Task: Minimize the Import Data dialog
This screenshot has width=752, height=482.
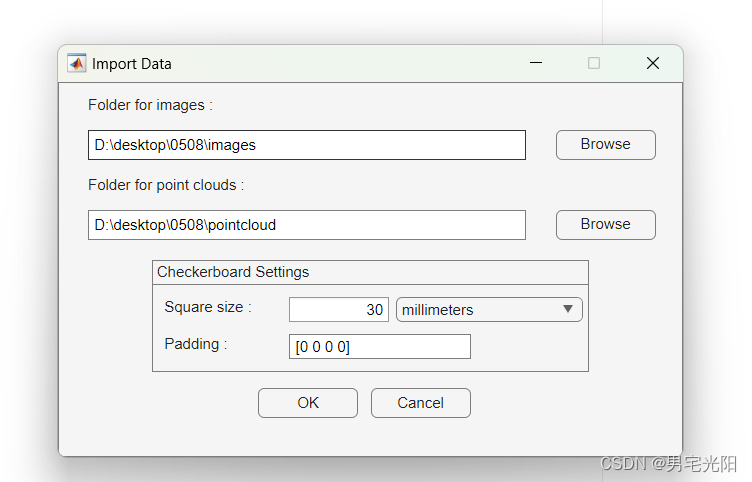Action: point(536,63)
